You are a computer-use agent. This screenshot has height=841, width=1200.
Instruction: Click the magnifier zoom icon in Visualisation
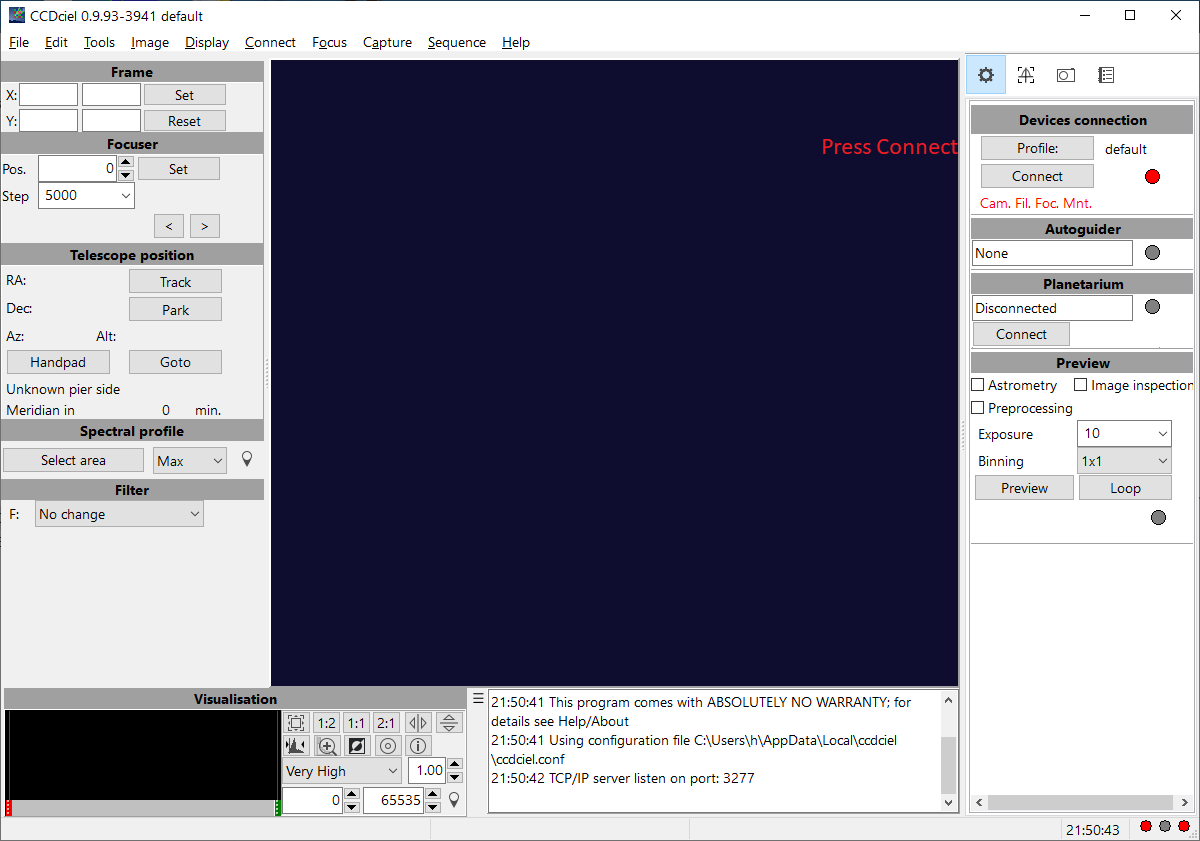coord(327,746)
